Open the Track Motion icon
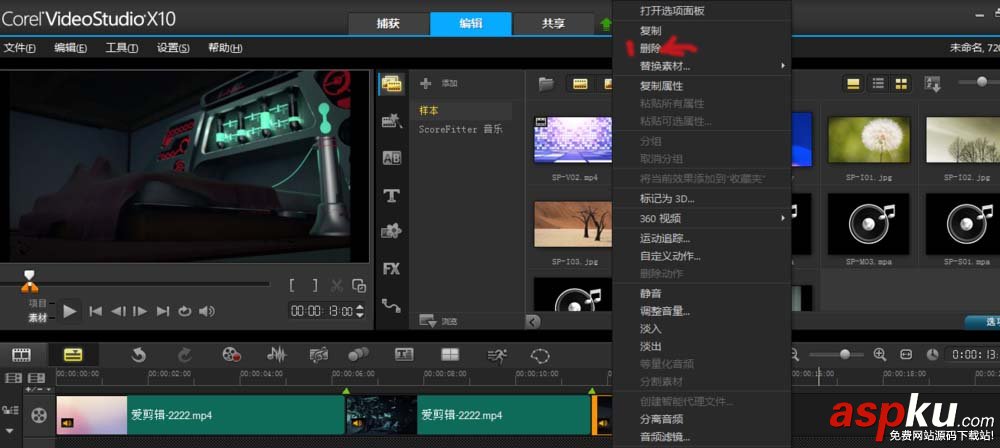 point(358,355)
